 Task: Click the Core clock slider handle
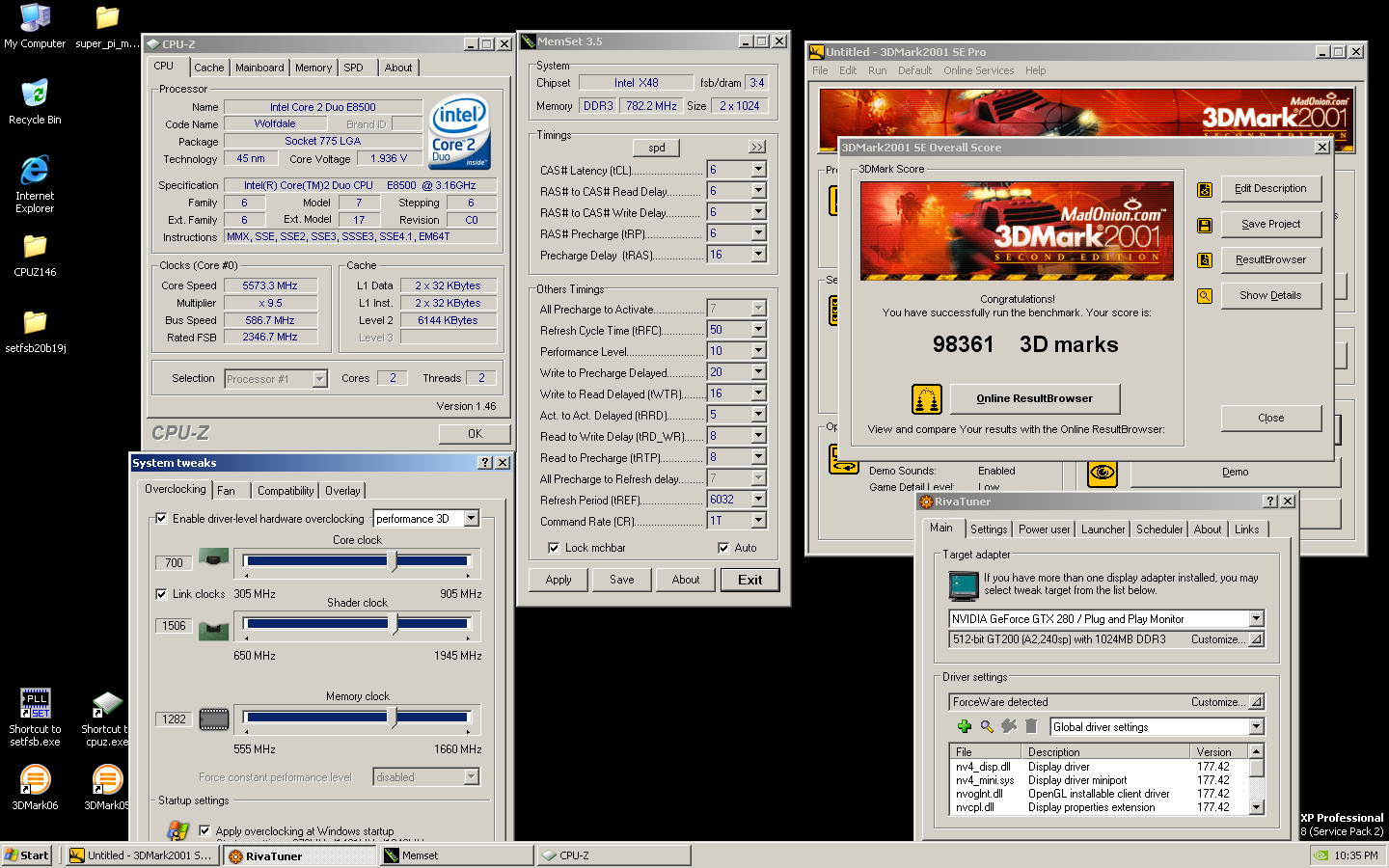point(392,560)
